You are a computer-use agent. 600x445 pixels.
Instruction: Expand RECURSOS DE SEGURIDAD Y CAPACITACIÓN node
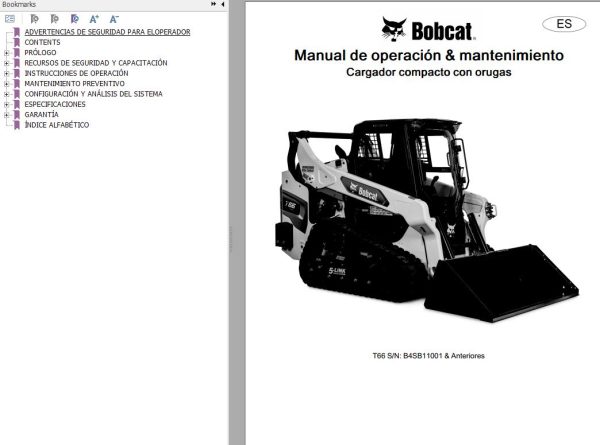pyautogui.click(x=6, y=63)
